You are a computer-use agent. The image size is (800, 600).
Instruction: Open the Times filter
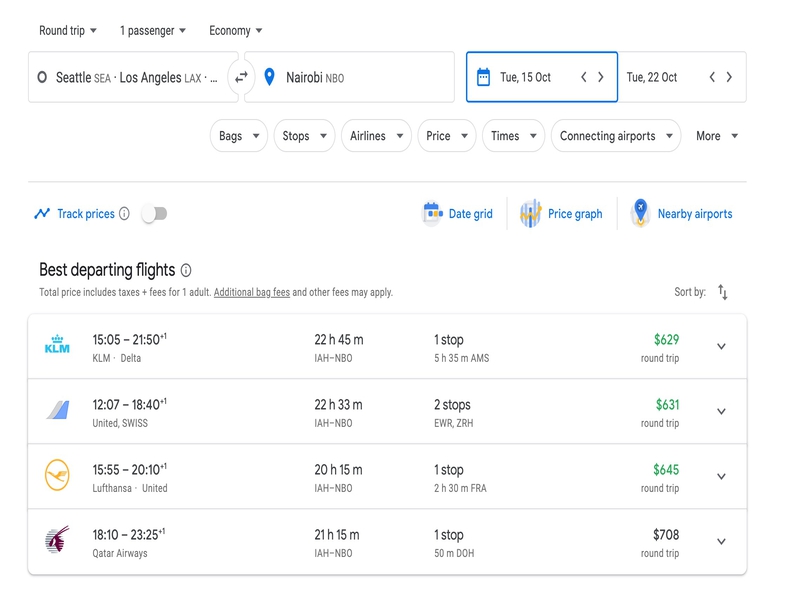514,136
